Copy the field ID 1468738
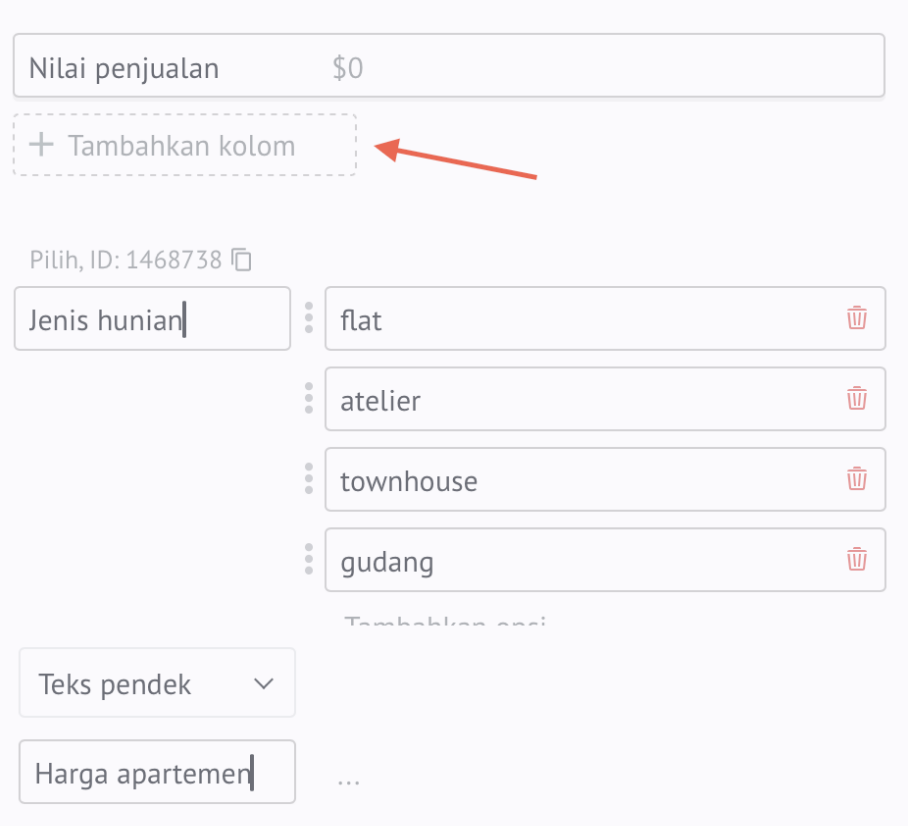The width and height of the screenshot is (908, 826). [x=241, y=260]
